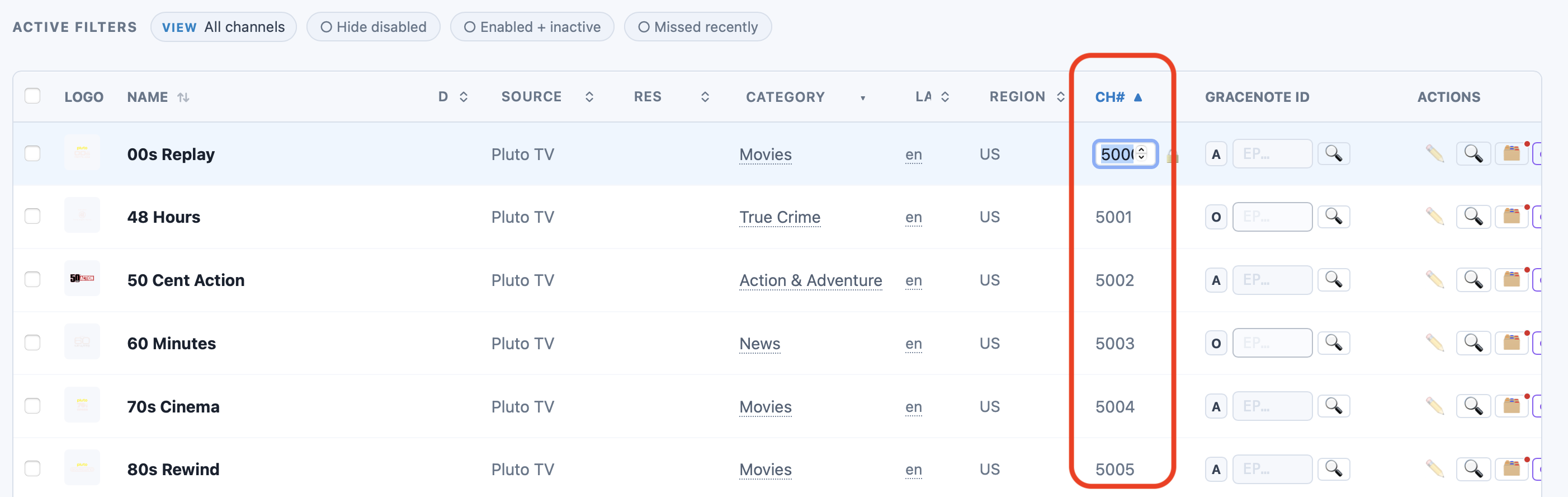Image resolution: width=1568 pixels, height=497 pixels.
Task: Open the Actions magnifier for 60 Minutes
Action: pos(1473,343)
